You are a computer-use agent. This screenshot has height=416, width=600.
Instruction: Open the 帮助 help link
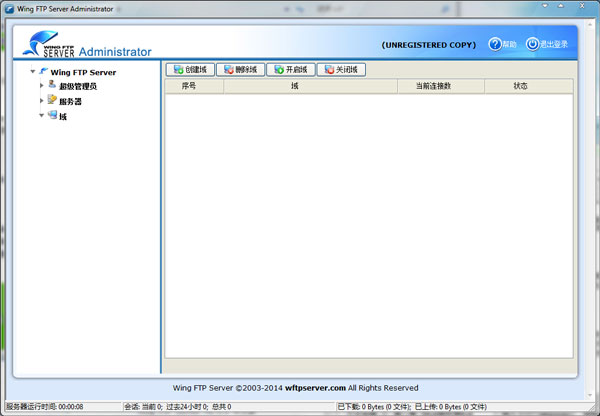coord(509,44)
